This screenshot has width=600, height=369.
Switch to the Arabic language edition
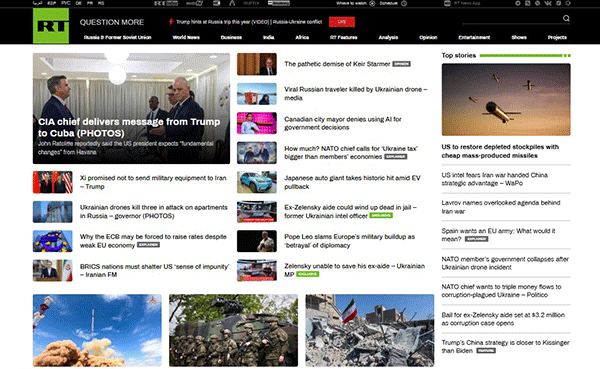coord(37,3)
